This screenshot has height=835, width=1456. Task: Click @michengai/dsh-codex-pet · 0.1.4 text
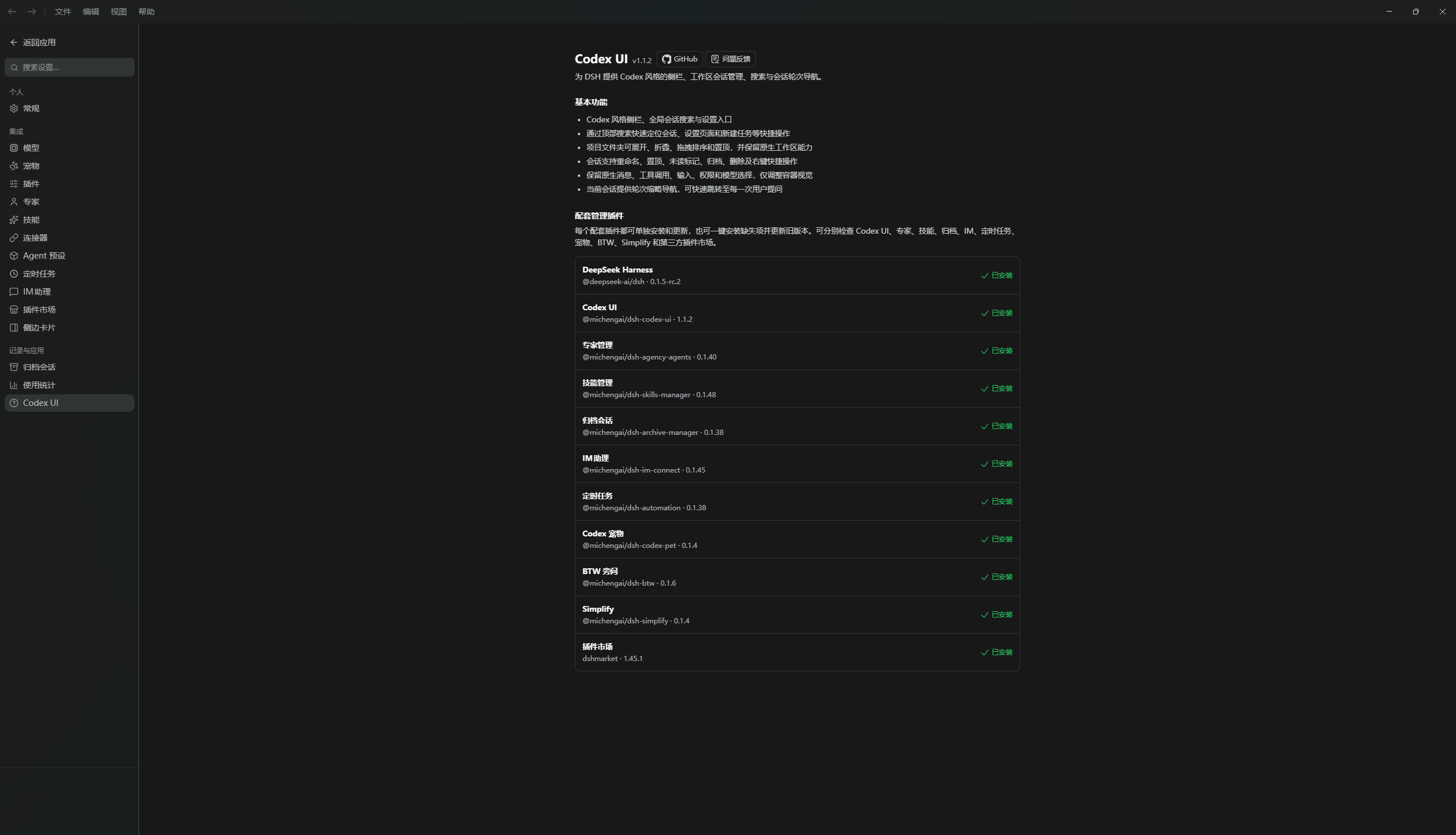[639, 546]
